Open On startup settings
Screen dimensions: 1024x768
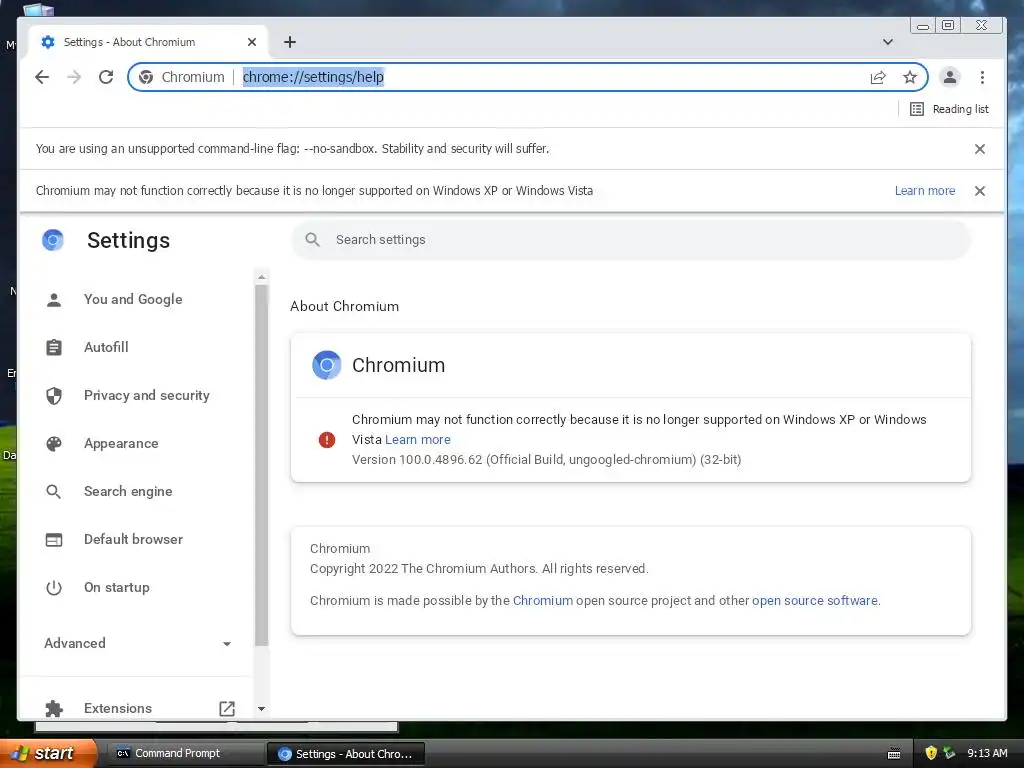[116, 587]
